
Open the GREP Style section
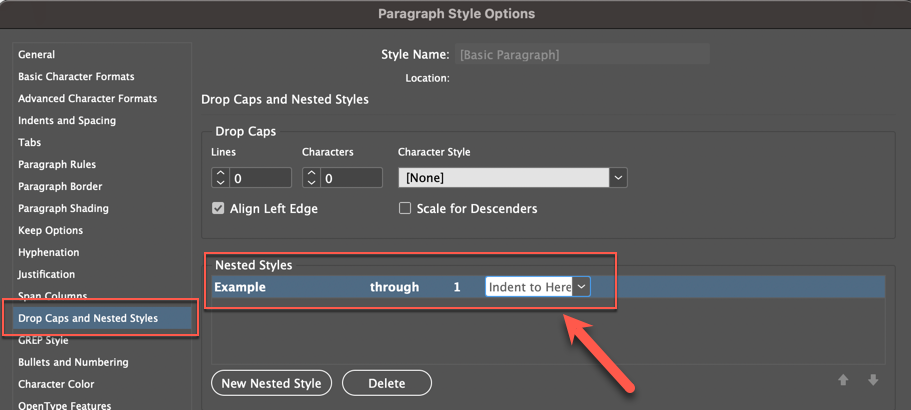pos(45,341)
